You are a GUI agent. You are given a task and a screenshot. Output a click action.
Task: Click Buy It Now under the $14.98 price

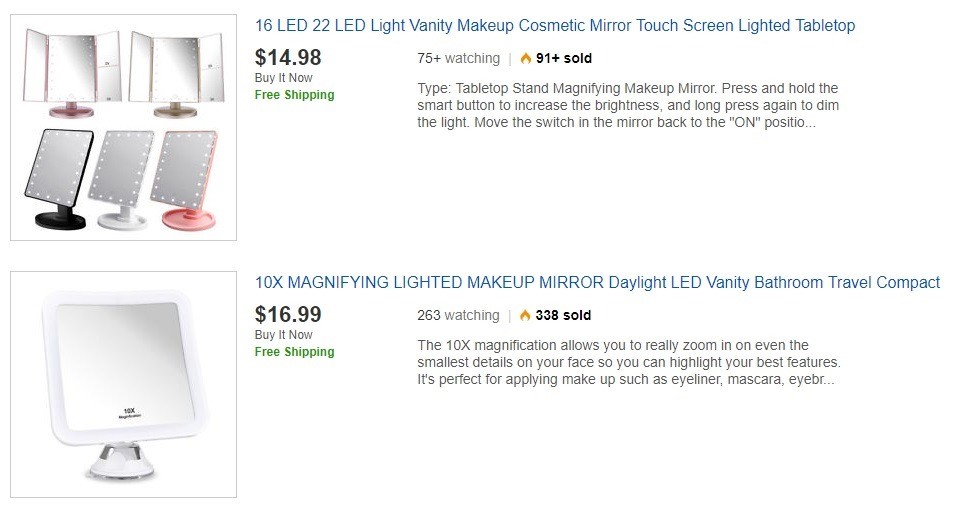(x=283, y=78)
